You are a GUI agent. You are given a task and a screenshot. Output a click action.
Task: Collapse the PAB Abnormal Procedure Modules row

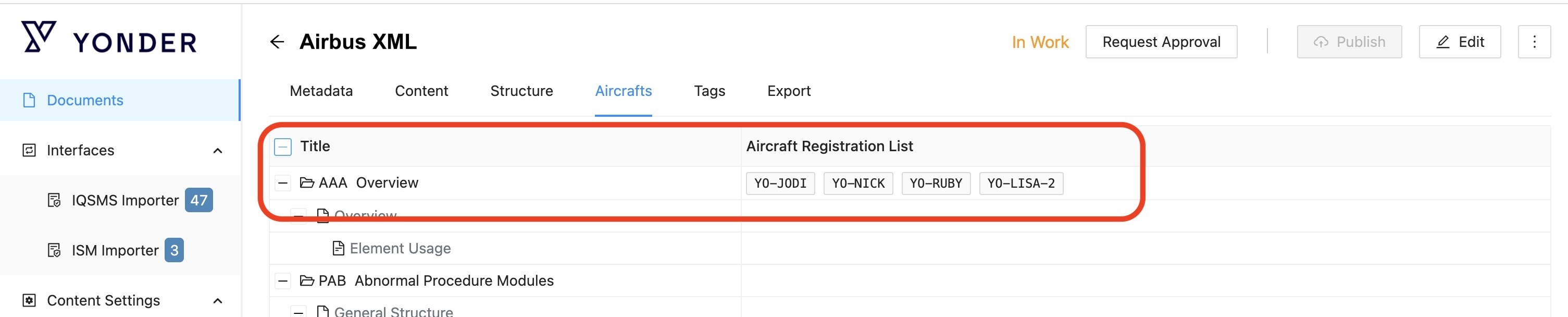tap(283, 281)
